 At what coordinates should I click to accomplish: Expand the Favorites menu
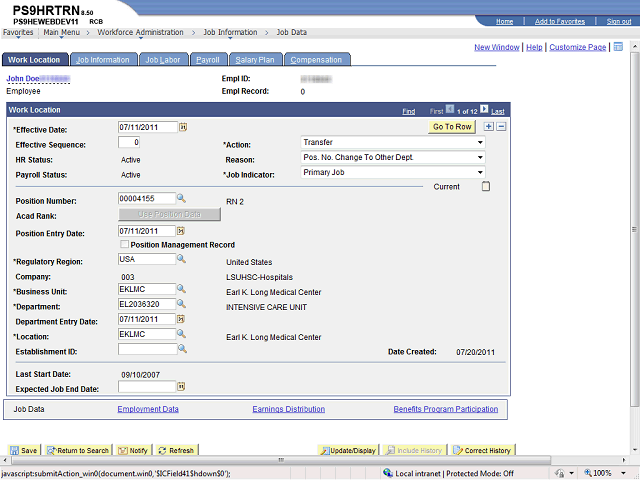click(18, 32)
